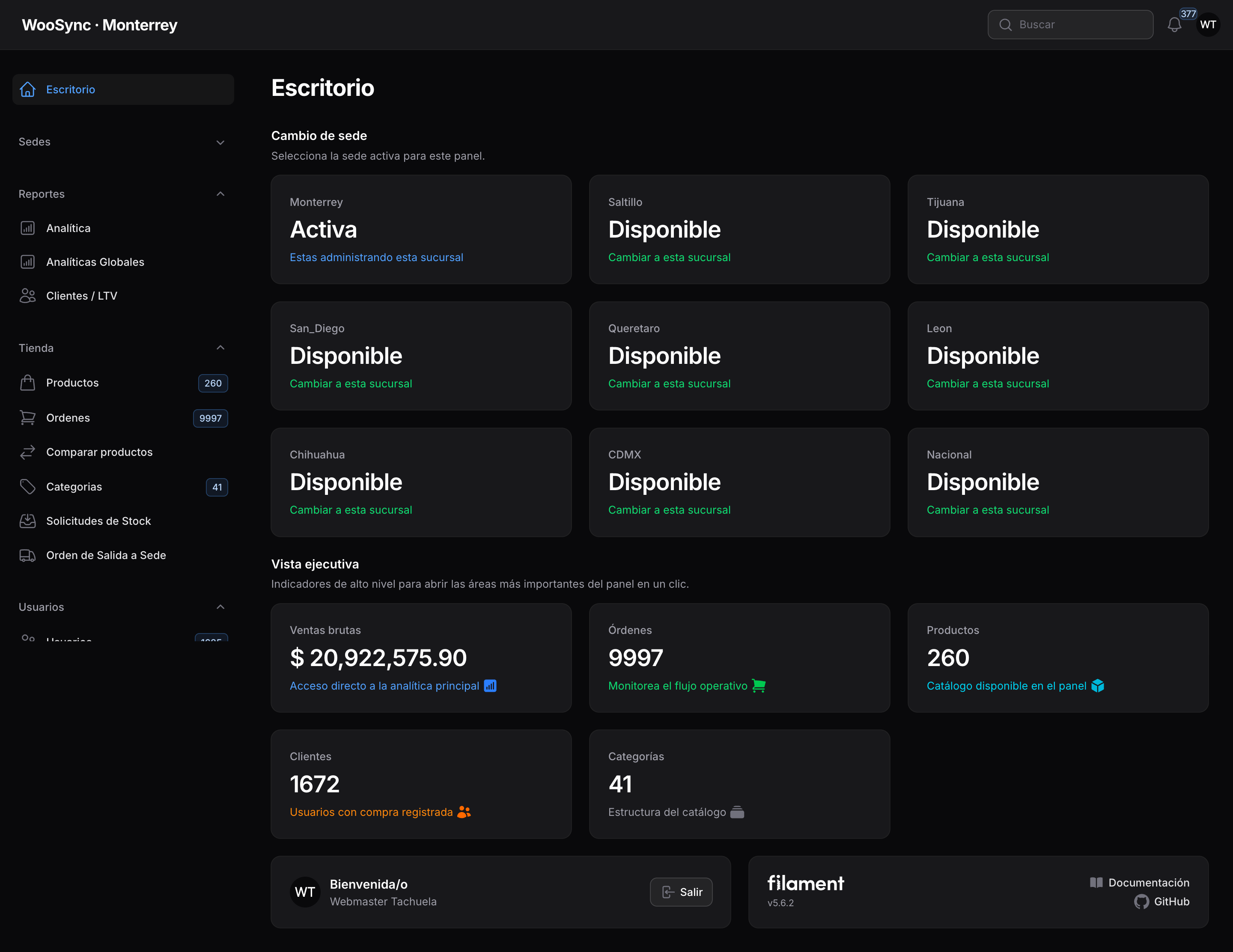The image size is (1233, 952).
Task: Click the 9997 badge next to Ordenes
Action: (x=211, y=418)
